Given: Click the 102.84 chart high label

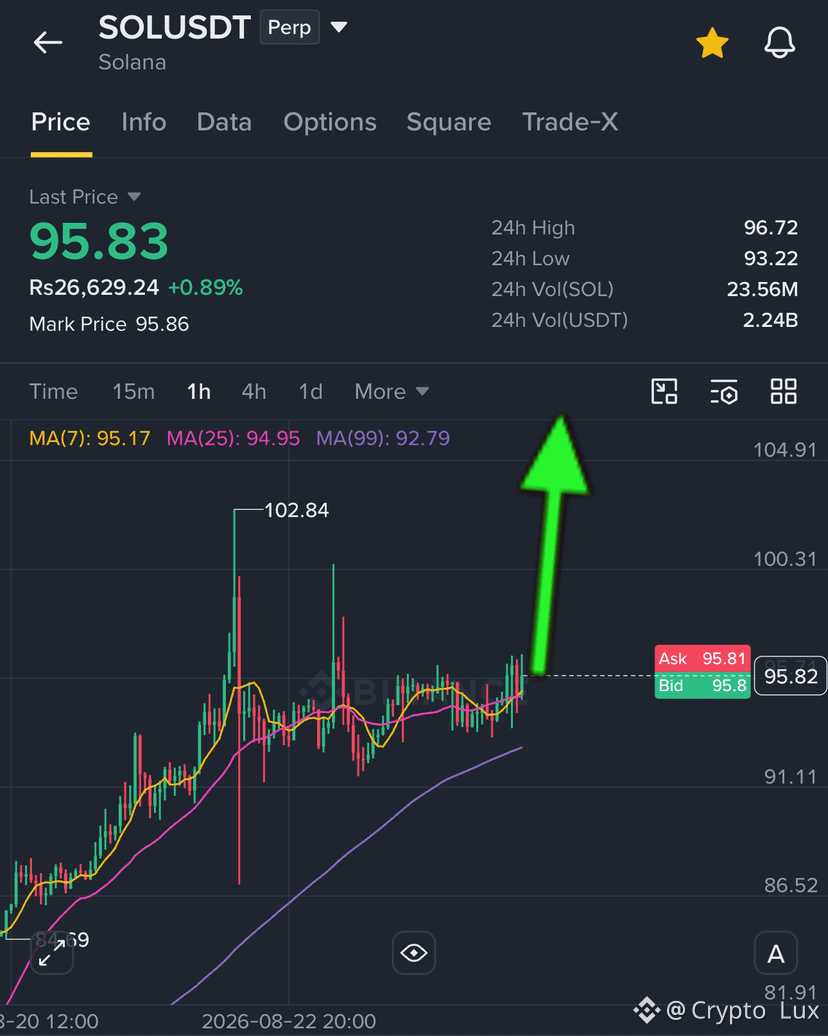Looking at the screenshot, I should click(296, 510).
